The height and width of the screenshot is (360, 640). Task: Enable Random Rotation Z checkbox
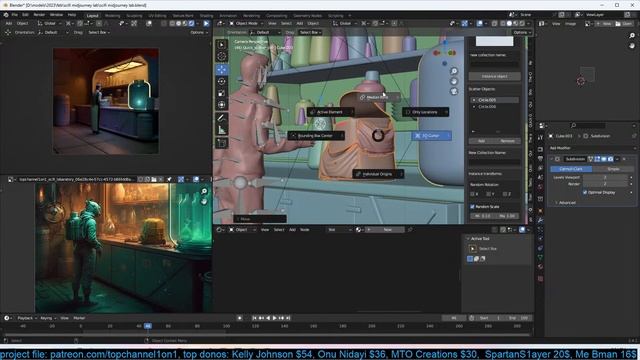point(505,194)
